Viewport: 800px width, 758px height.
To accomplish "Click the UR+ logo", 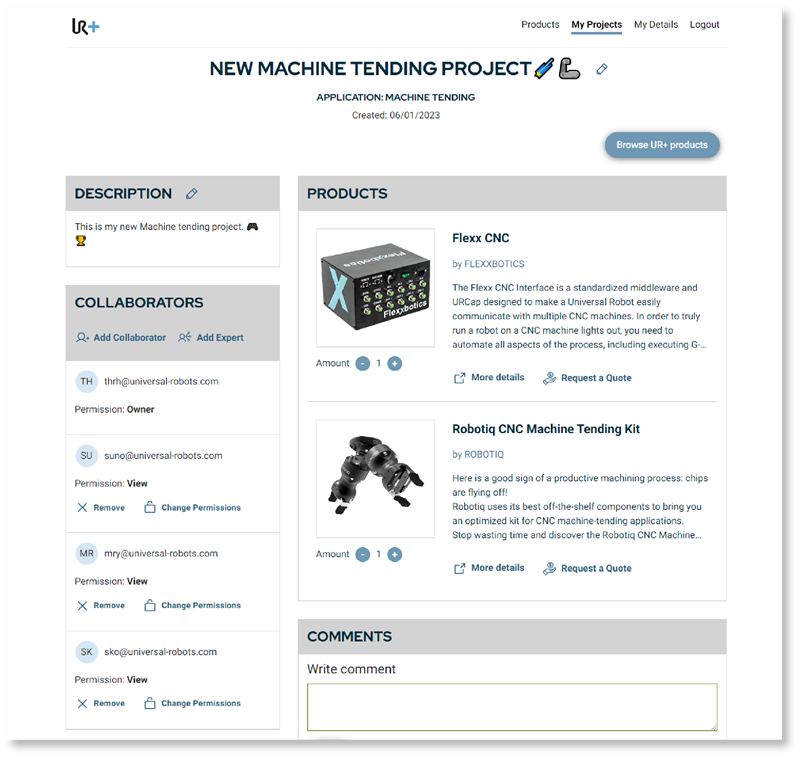I will pyautogui.click(x=86, y=26).
